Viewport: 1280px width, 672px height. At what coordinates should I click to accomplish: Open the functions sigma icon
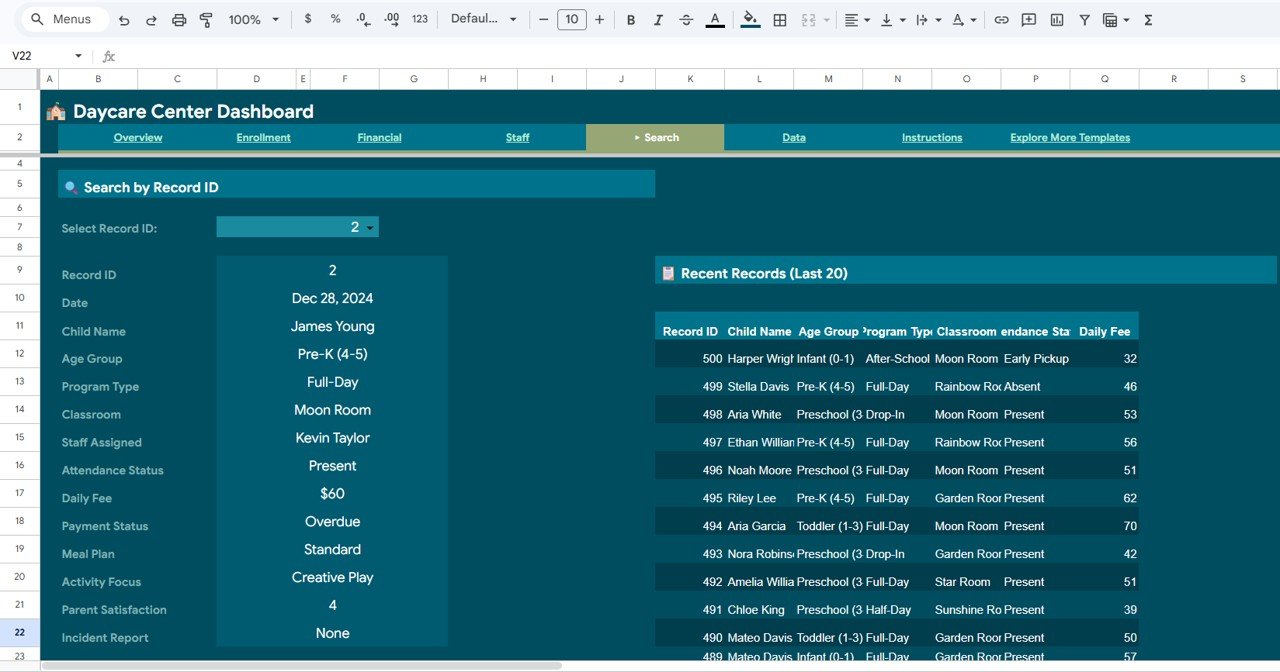pos(1148,20)
